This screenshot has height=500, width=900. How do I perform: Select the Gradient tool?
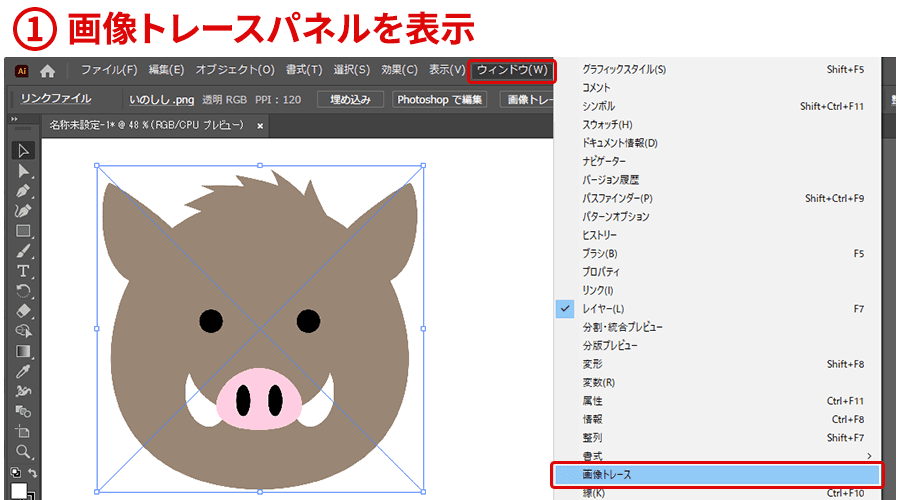click(23, 351)
